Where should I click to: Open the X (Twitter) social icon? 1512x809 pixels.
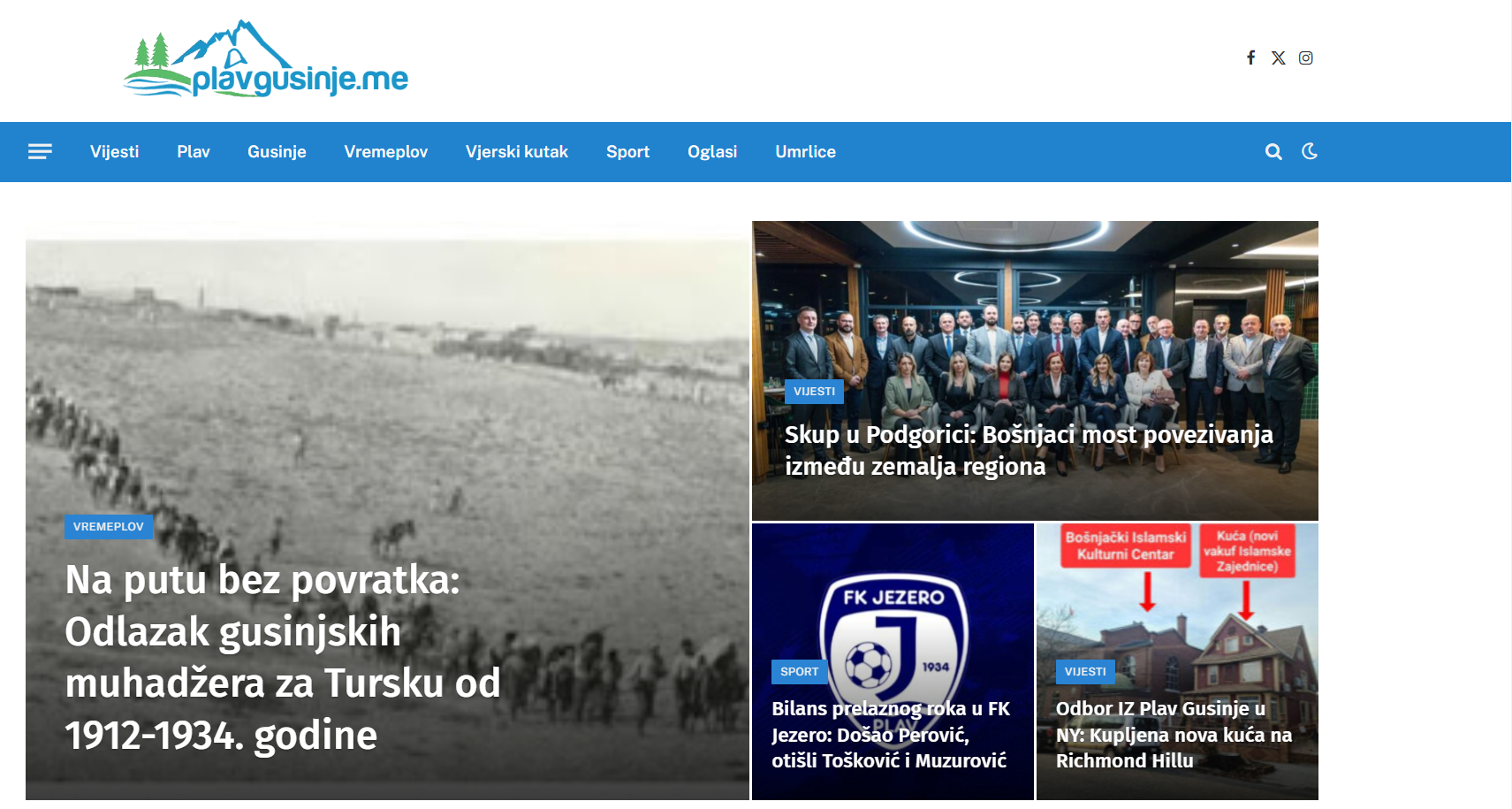pos(1278,57)
